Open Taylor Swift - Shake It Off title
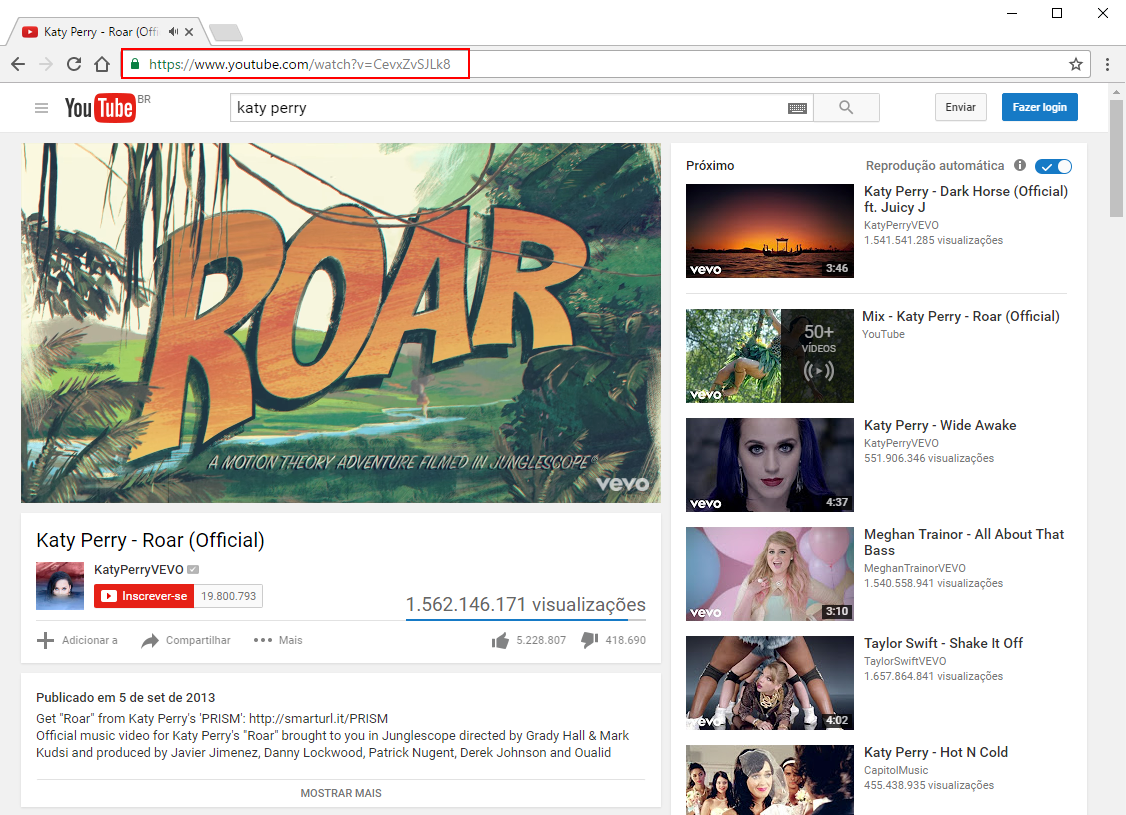The height and width of the screenshot is (815, 1126). coord(944,643)
